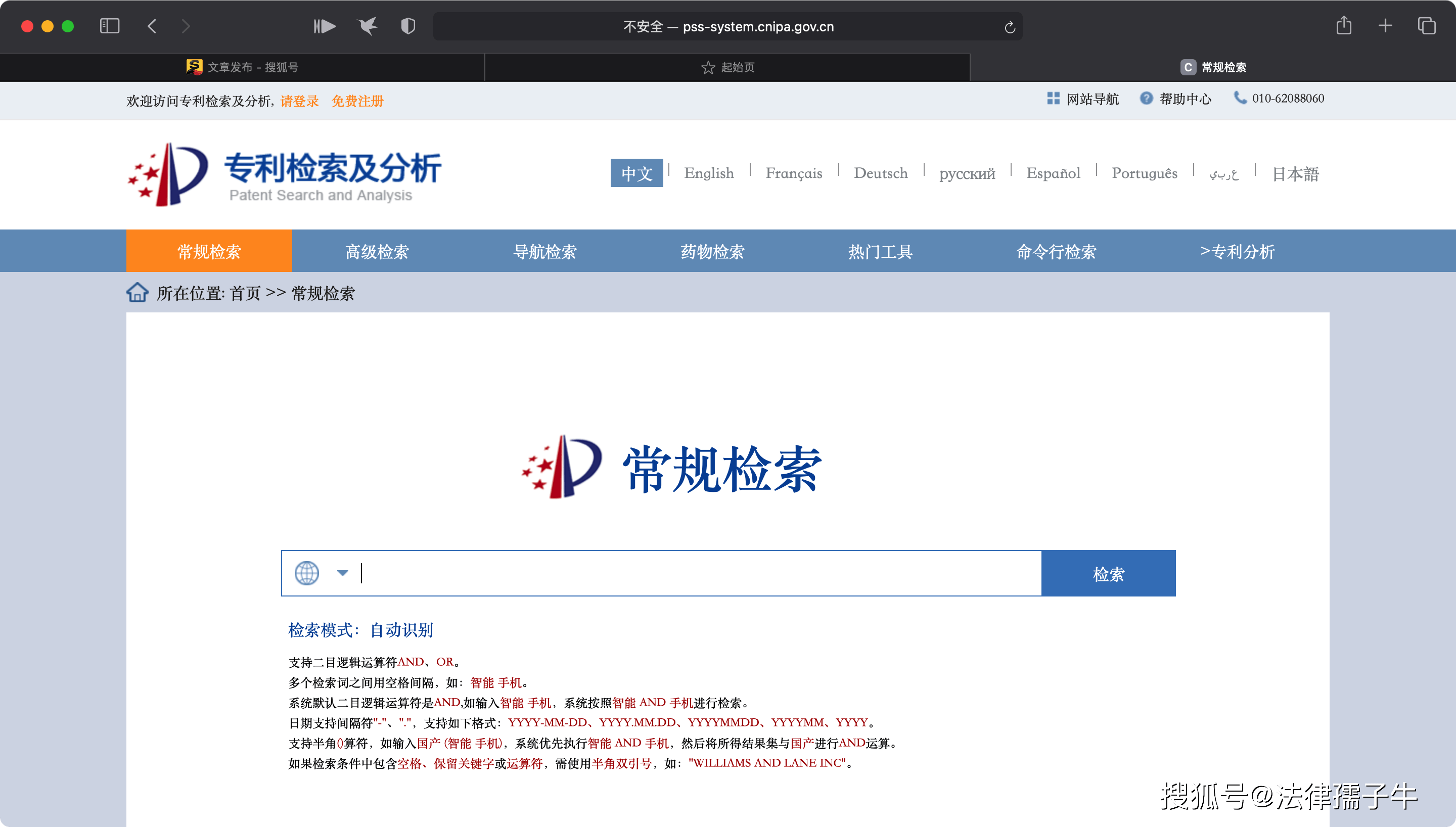Switch to the 高级检索 tab
This screenshot has height=827, width=1456.
[377, 251]
